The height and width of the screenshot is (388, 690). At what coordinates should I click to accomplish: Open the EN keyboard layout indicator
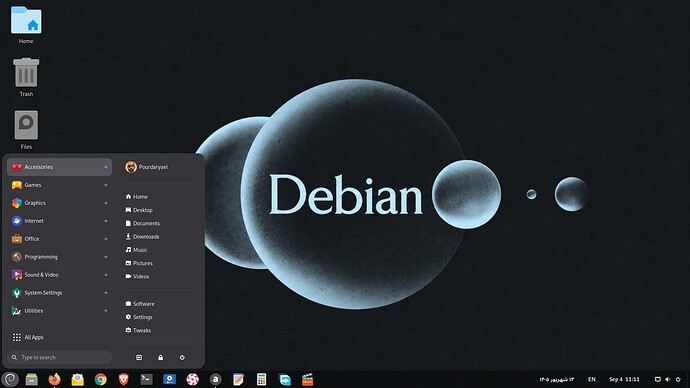592,379
